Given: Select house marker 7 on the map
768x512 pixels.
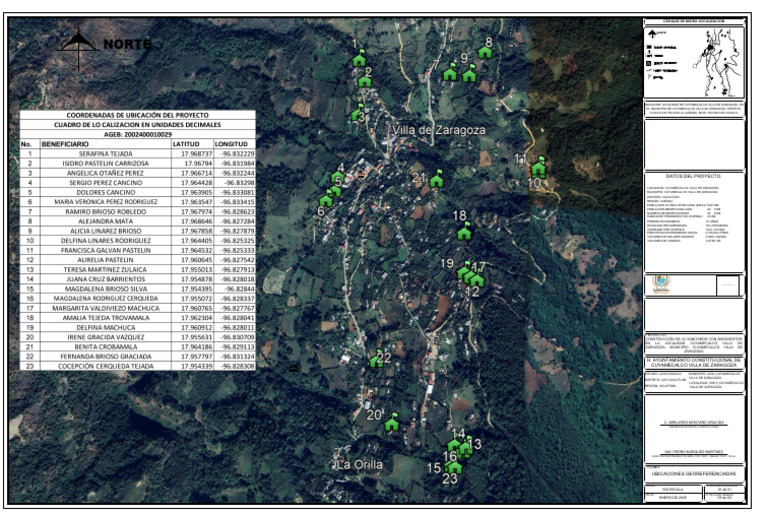Looking at the screenshot, I should coord(450,73).
